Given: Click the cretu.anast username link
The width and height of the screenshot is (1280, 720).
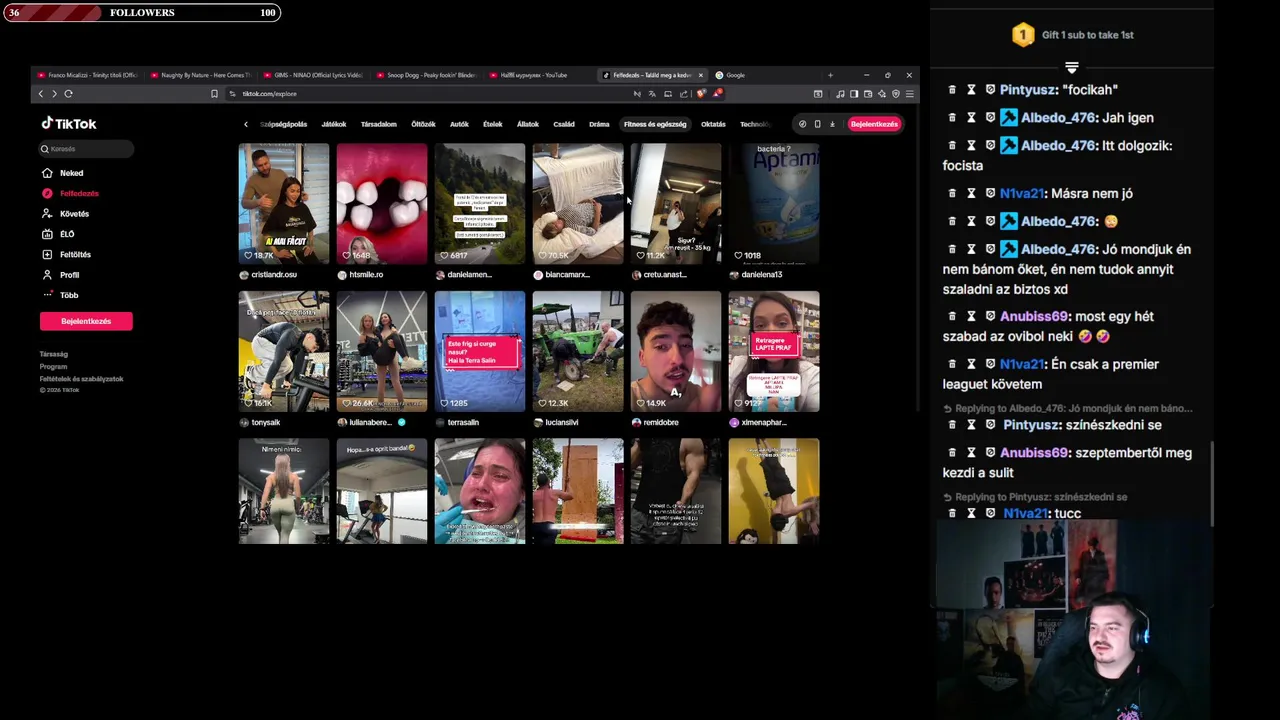Looking at the screenshot, I should 665,275.
